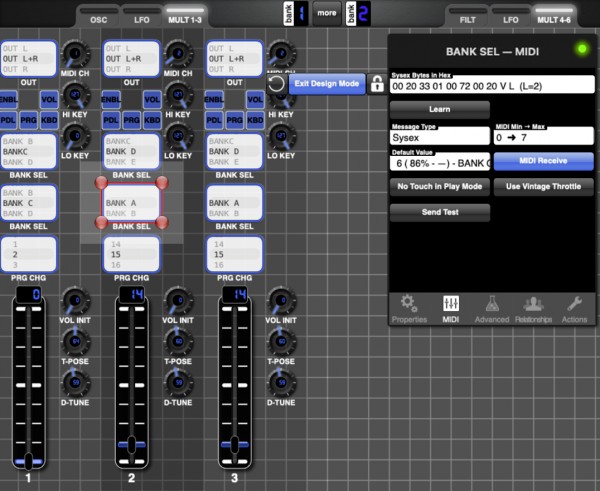Screen dimensions: 600x491
Task: Click the Send Test button
Action: [x=440, y=212]
